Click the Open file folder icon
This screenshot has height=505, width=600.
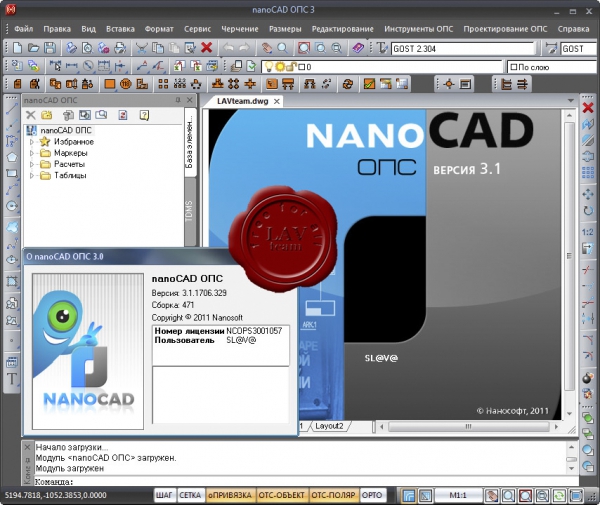pyautogui.click(x=33, y=48)
